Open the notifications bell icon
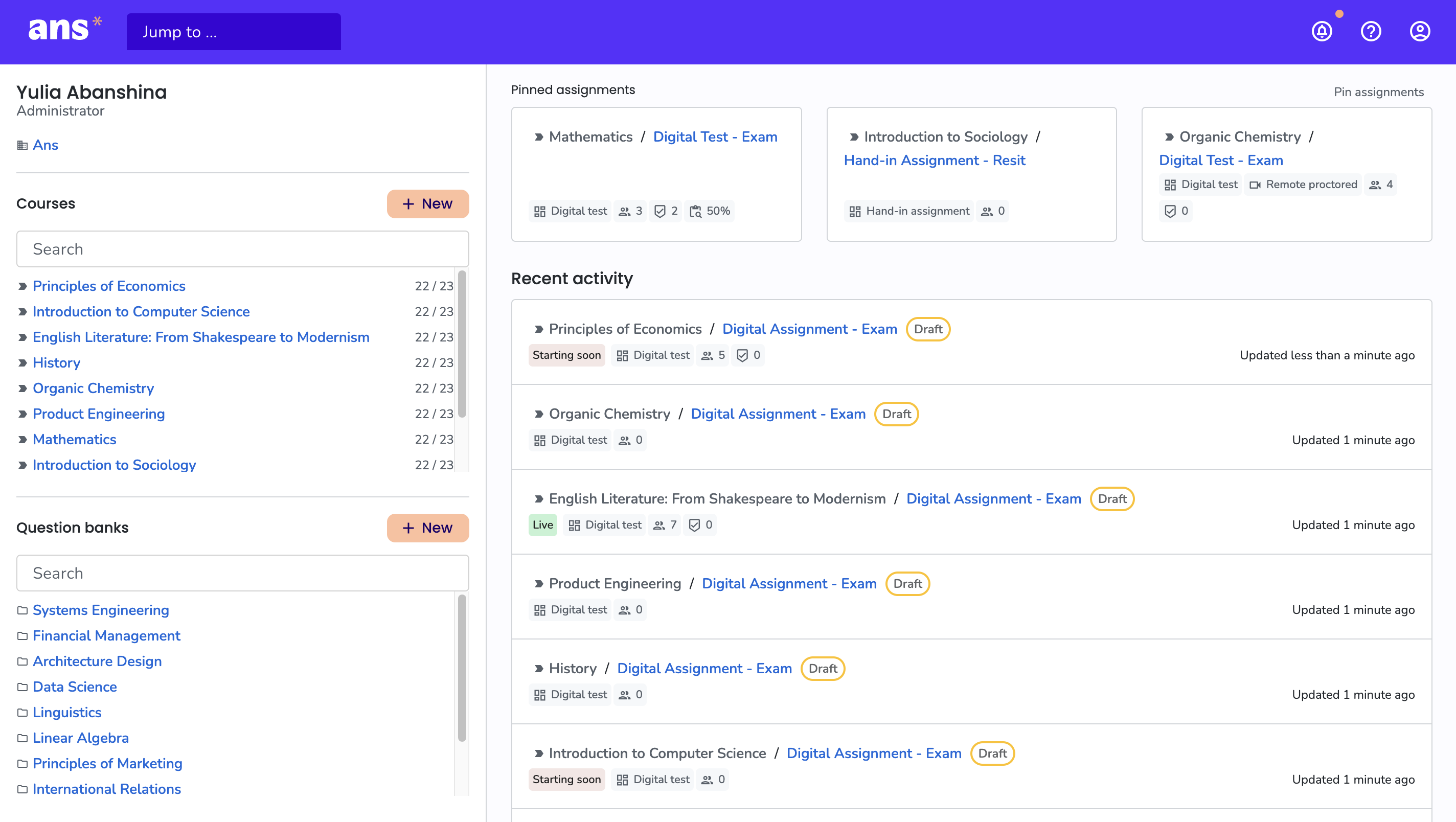Image resolution: width=1456 pixels, height=822 pixels. (x=1322, y=32)
